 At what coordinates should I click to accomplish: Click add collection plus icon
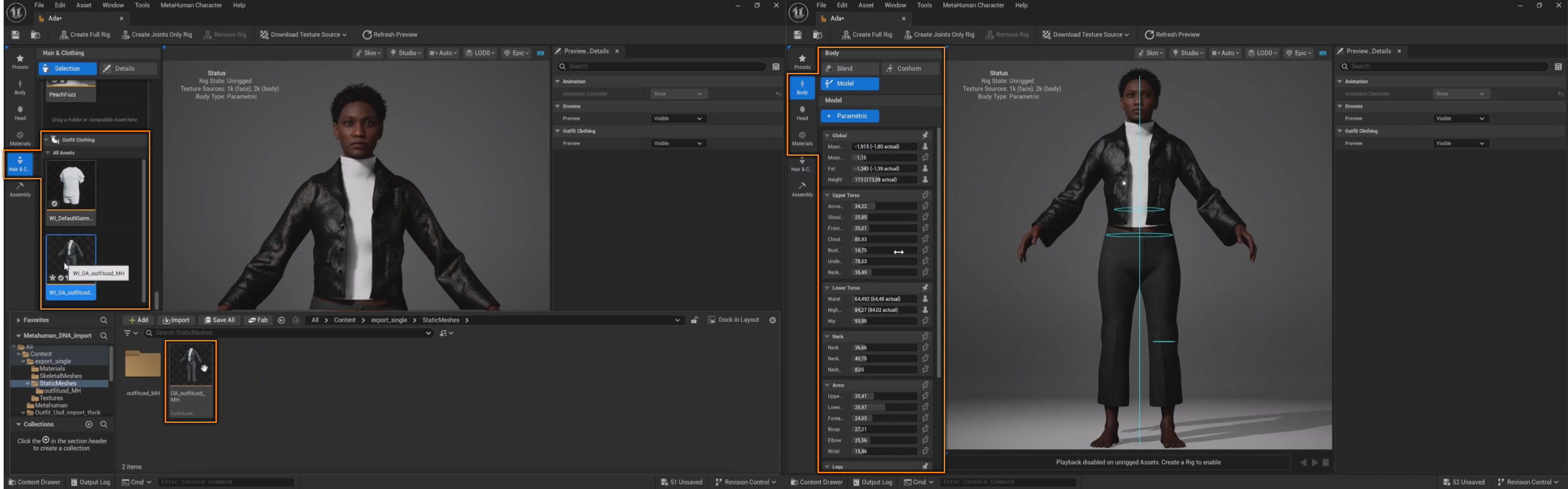89,424
